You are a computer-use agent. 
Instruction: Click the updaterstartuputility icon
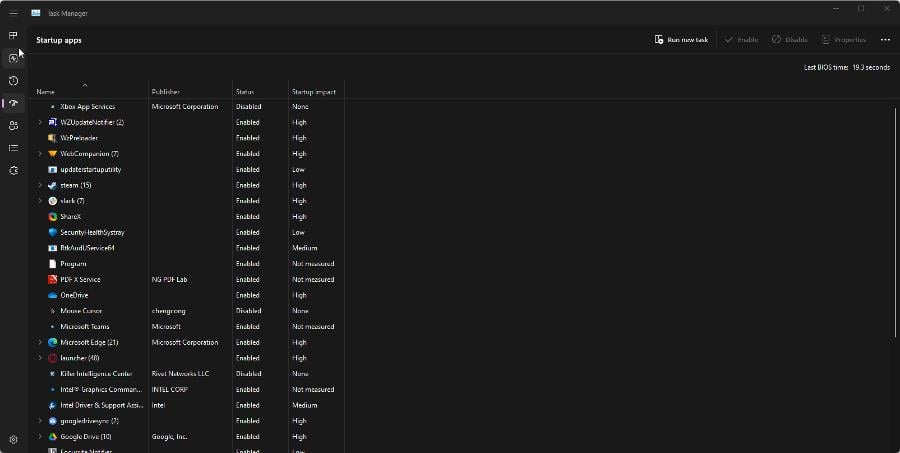[x=53, y=169]
